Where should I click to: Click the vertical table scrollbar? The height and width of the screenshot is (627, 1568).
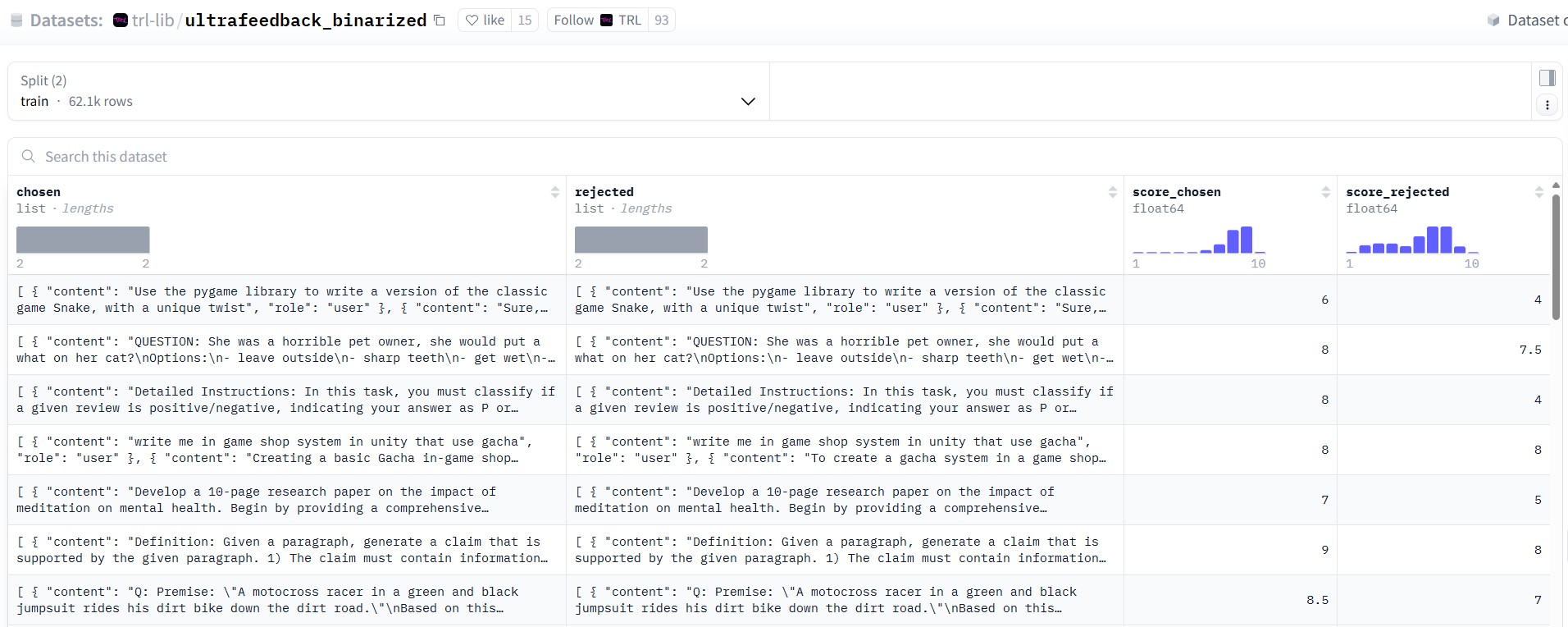tap(1556, 258)
